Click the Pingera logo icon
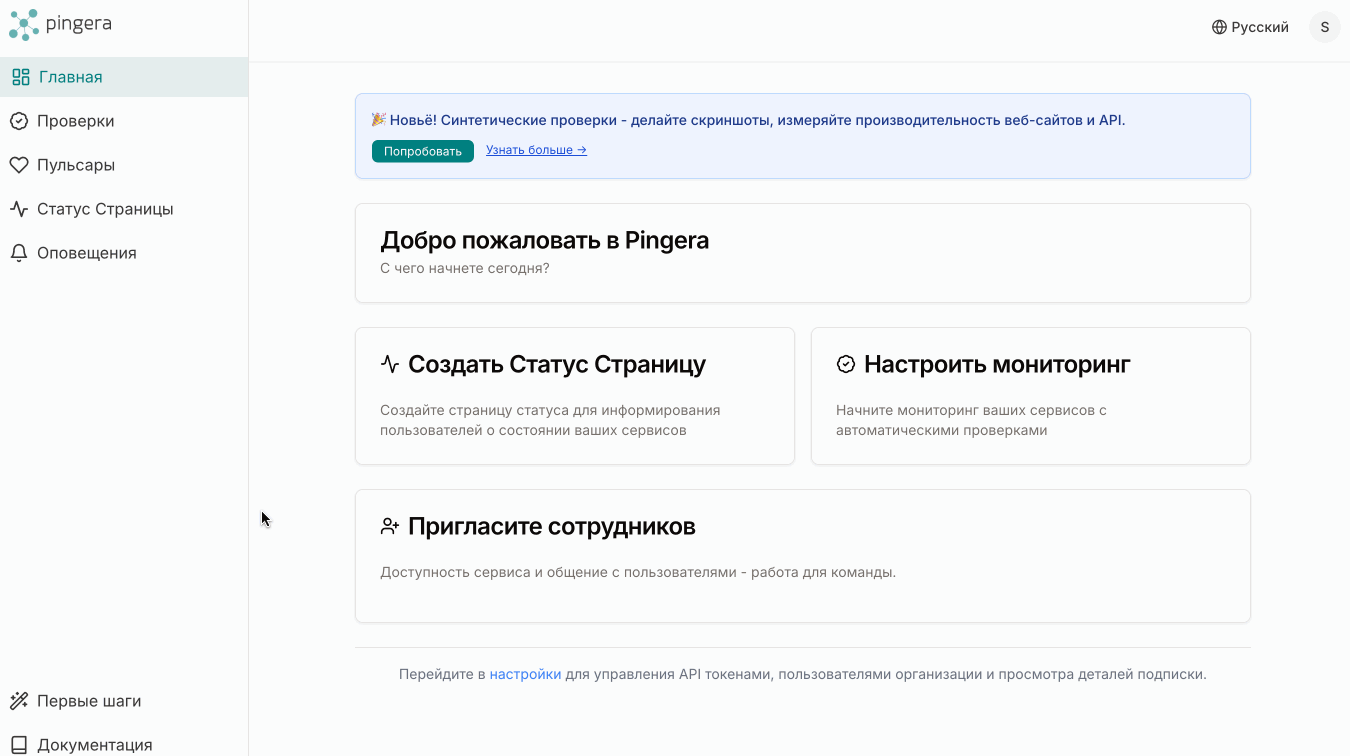 tap(24, 25)
